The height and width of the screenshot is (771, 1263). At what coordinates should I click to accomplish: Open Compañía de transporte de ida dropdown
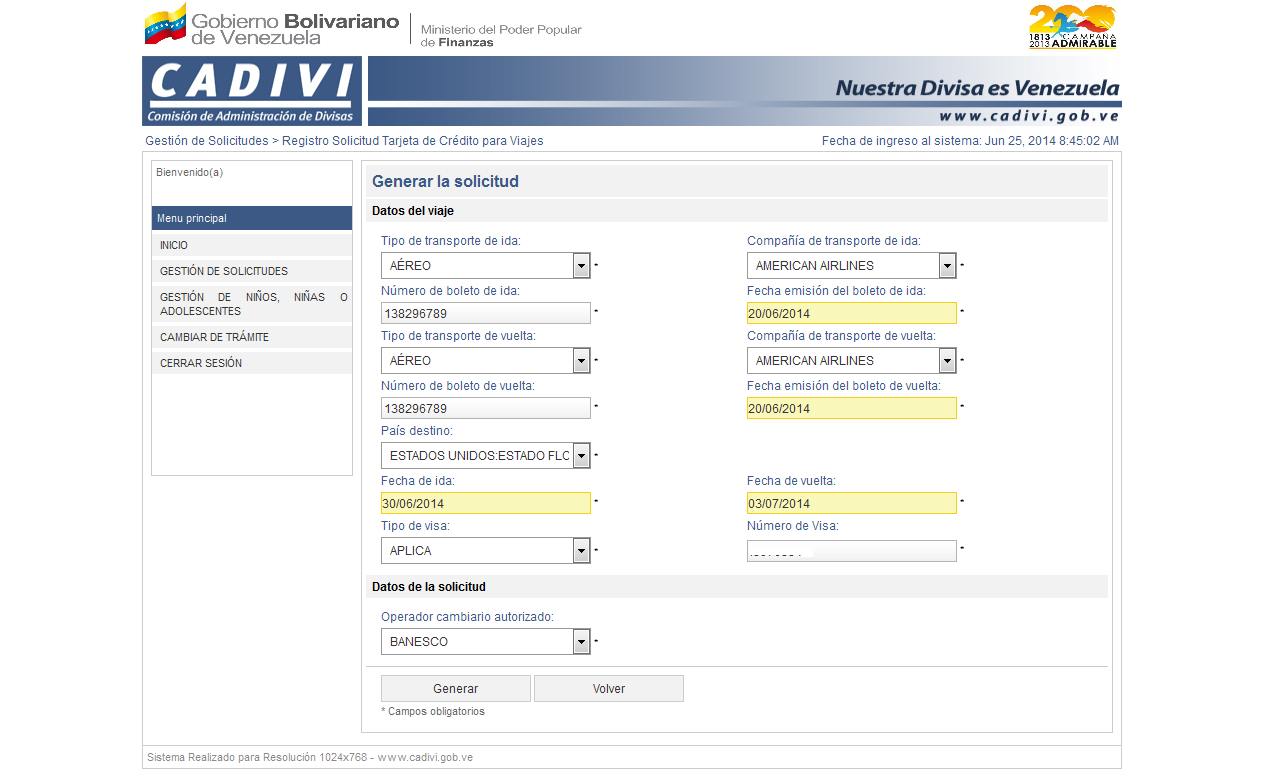pyautogui.click(x=852, y=265)
